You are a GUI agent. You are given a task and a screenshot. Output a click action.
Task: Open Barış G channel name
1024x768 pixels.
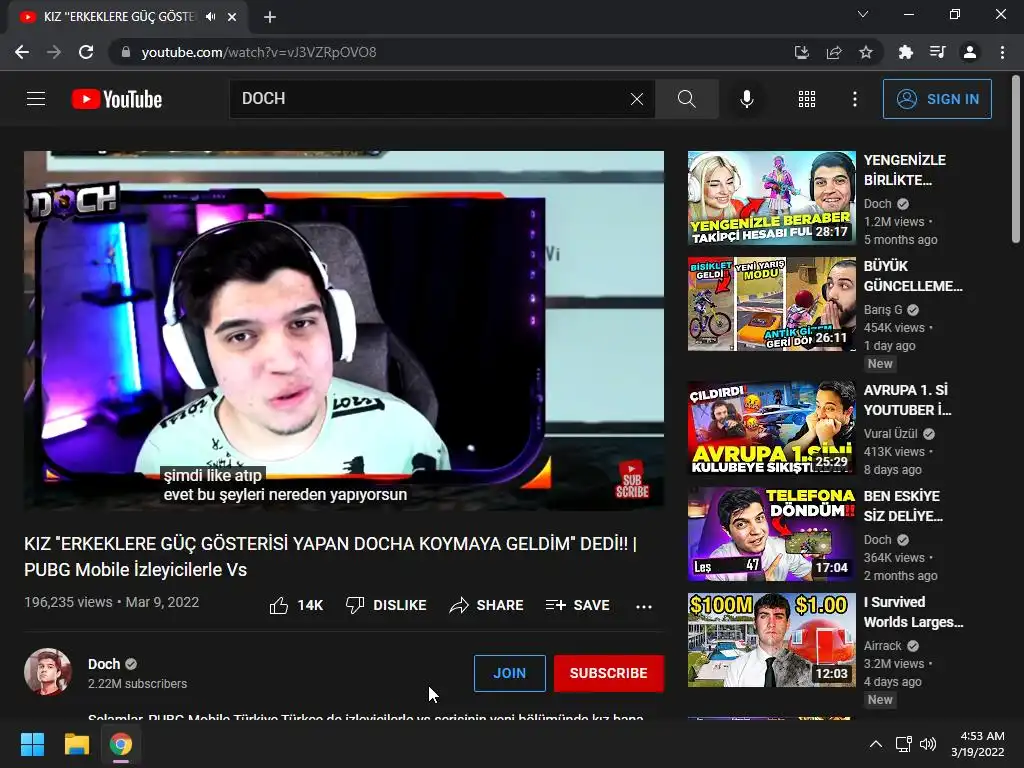pos(883,310)
